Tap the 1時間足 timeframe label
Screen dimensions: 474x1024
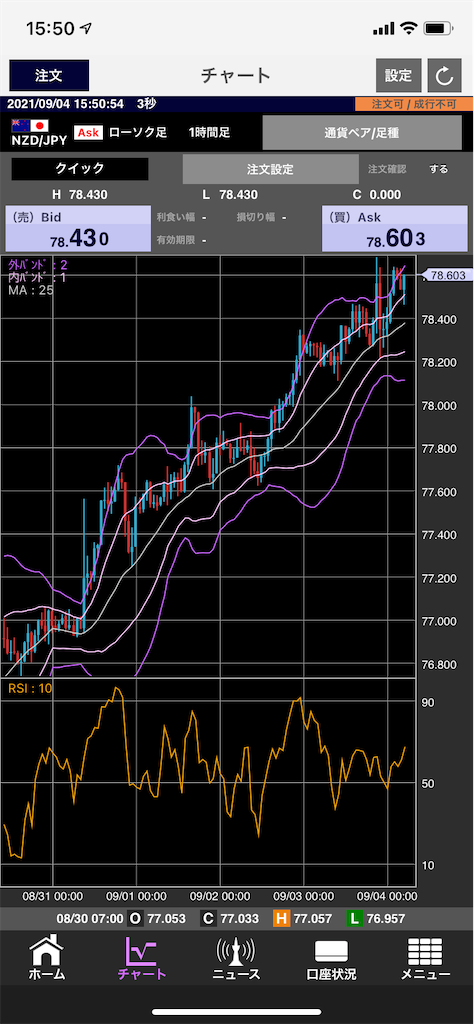[x=209, y=133]
